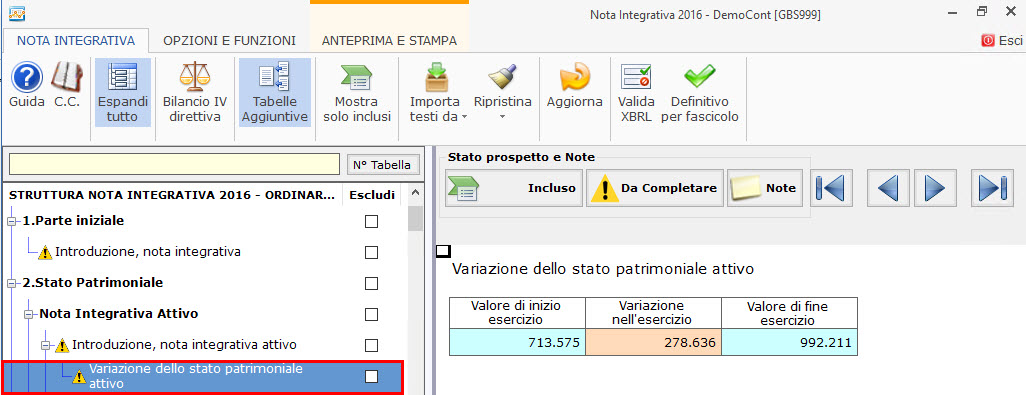Open the Ripristina dropdown arrow
Viewport: 1026px width, 395px height.
[x=503, y=117]
